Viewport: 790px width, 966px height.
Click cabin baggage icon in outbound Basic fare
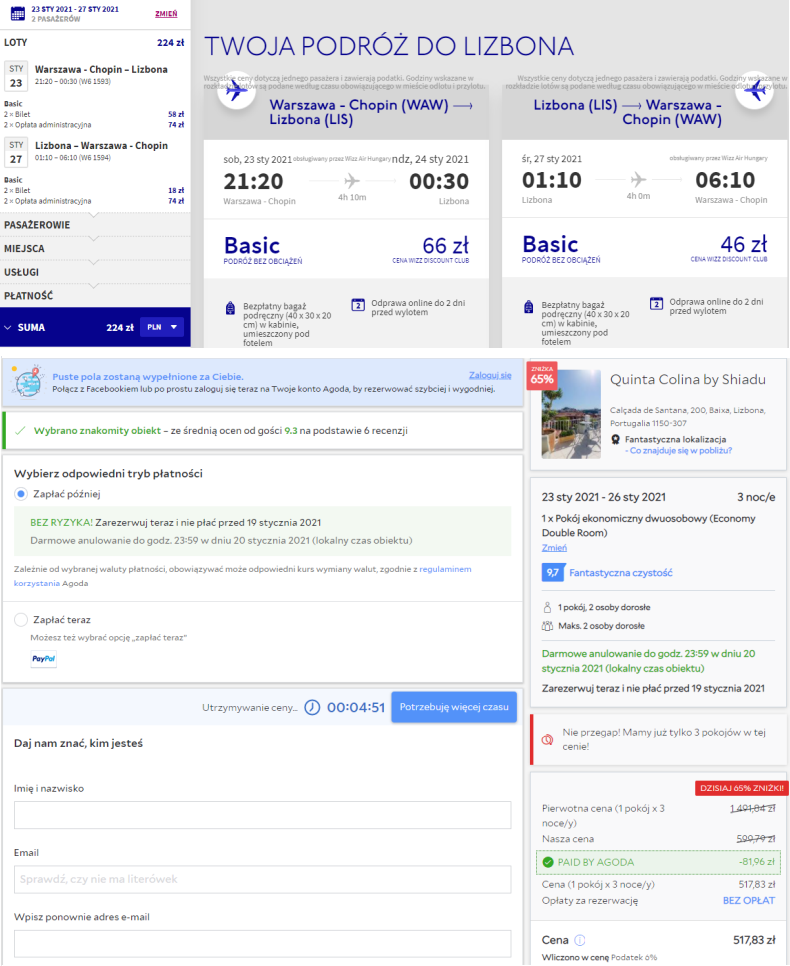point(230,308)
